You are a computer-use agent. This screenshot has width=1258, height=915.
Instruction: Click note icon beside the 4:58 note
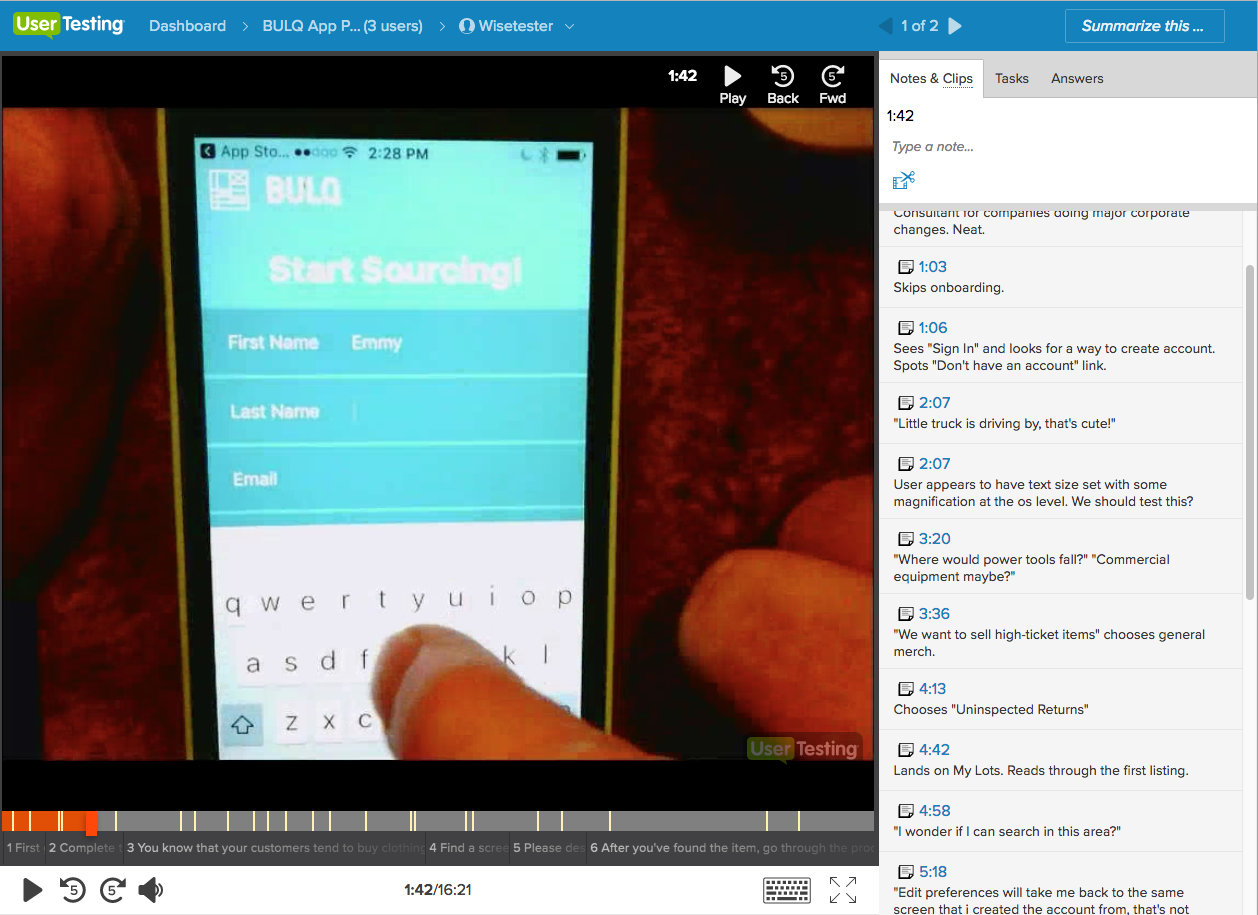tap(905, 811)
